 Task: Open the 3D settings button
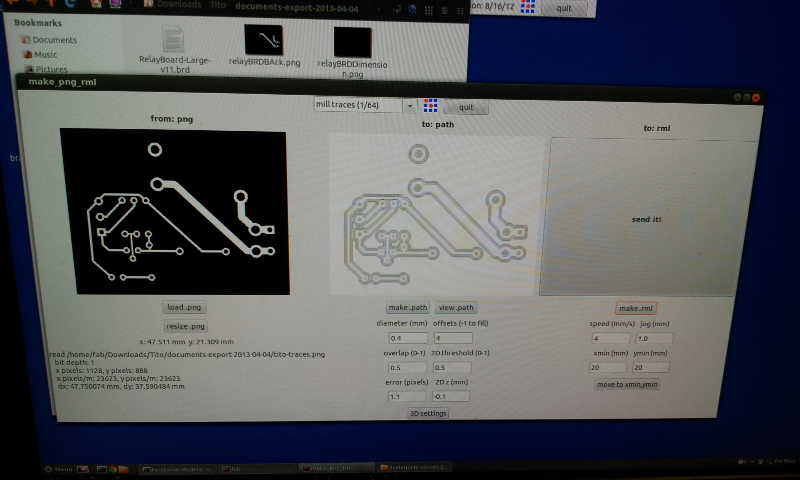pyautogui.click(x=429, y=413)
